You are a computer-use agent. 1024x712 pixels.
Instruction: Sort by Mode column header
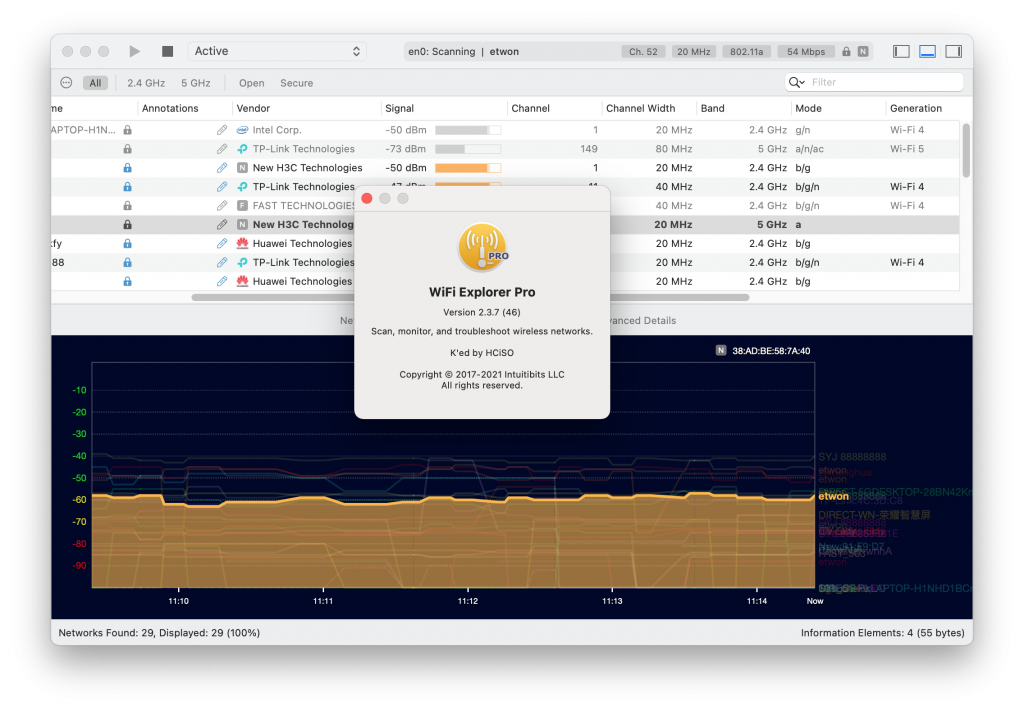point(808,108)
